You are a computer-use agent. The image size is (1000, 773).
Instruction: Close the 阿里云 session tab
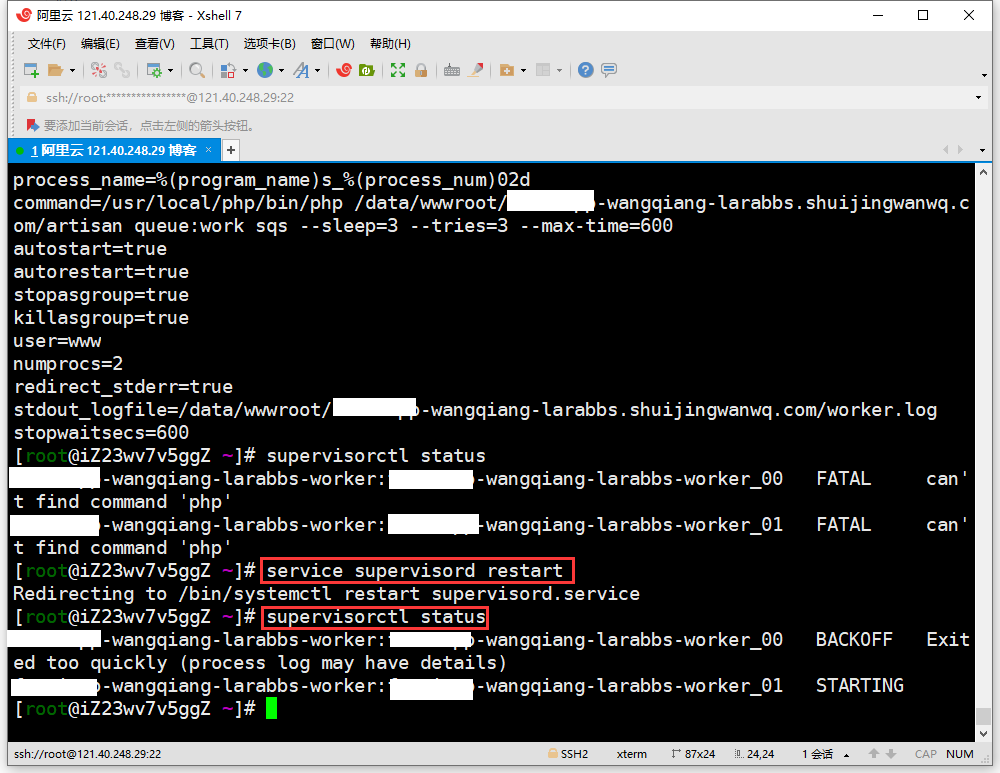point(209,150)
